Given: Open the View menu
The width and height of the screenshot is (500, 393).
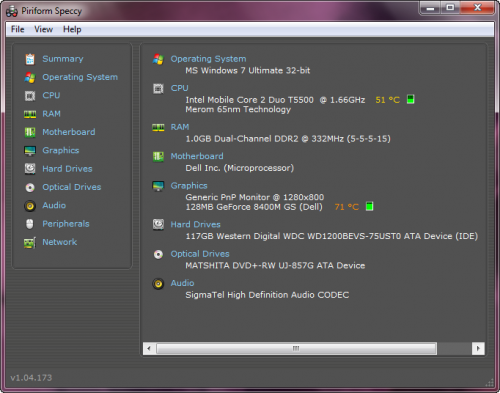Looking at the screenshot, I should point(43,29).
